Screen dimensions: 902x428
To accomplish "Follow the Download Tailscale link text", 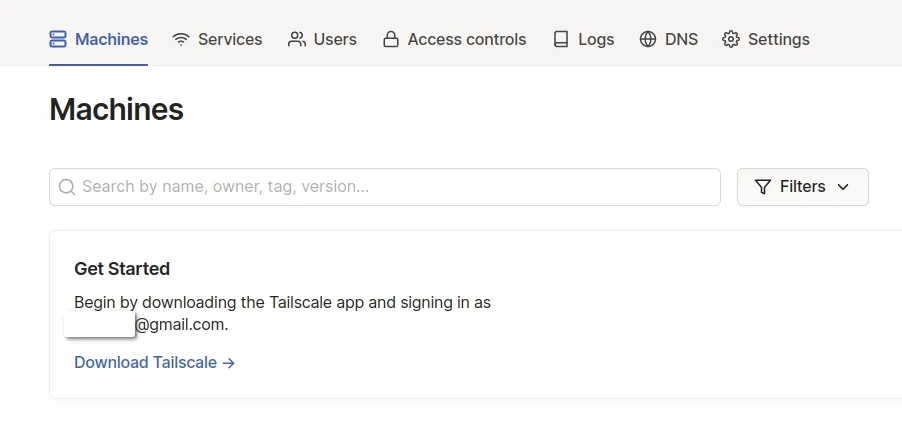I will pyautogui.click(x=145, y=363).
